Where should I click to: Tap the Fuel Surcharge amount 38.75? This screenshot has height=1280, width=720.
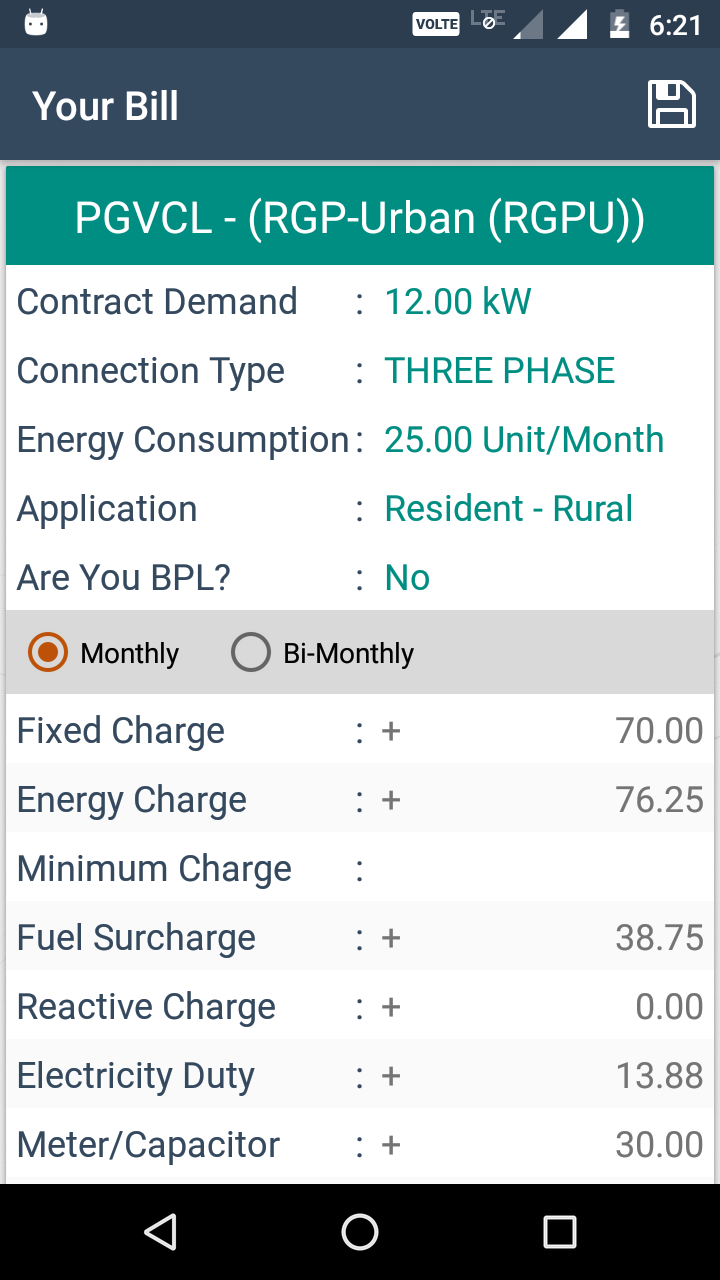pyautogui.click(x=660, y=938)
